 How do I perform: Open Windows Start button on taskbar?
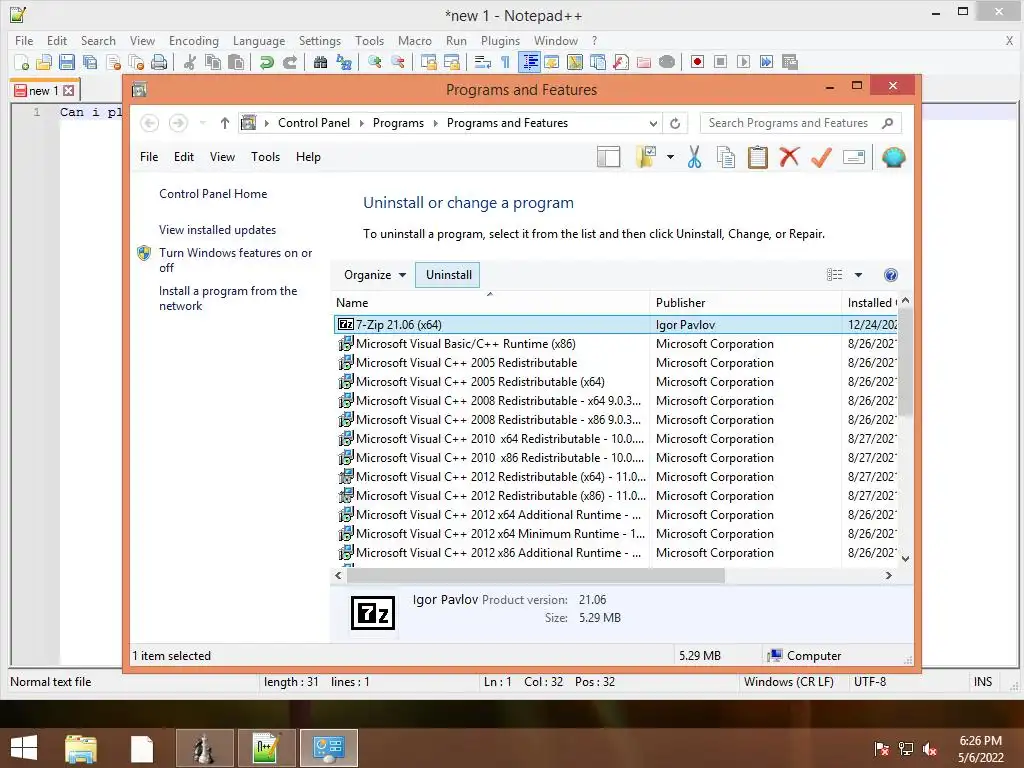click(x=24, y=748)
